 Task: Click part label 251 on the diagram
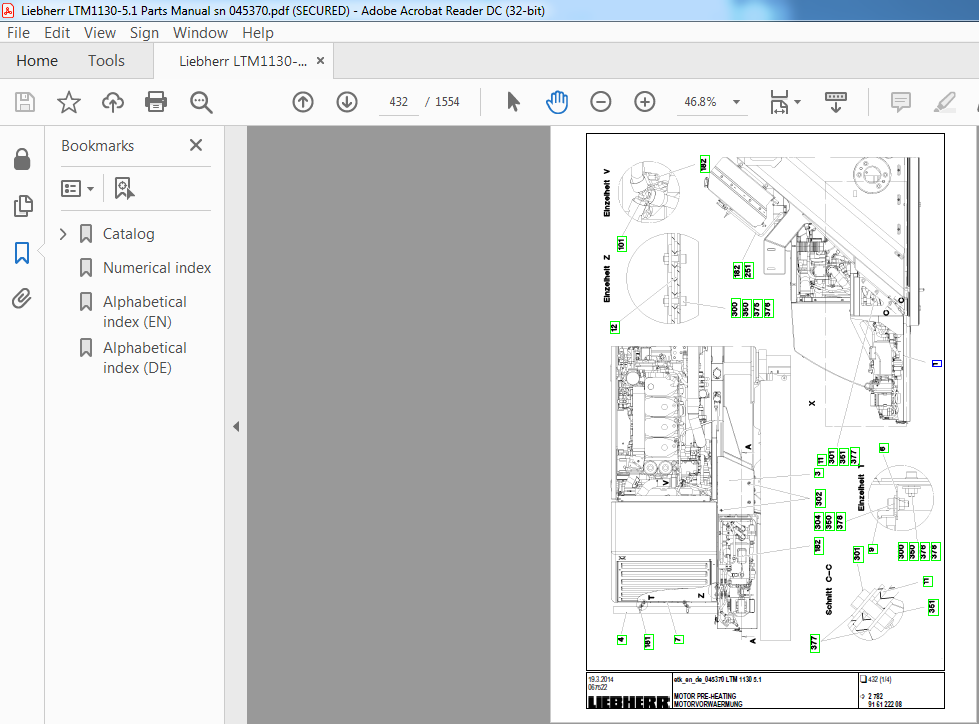click(x=748, y=271)
